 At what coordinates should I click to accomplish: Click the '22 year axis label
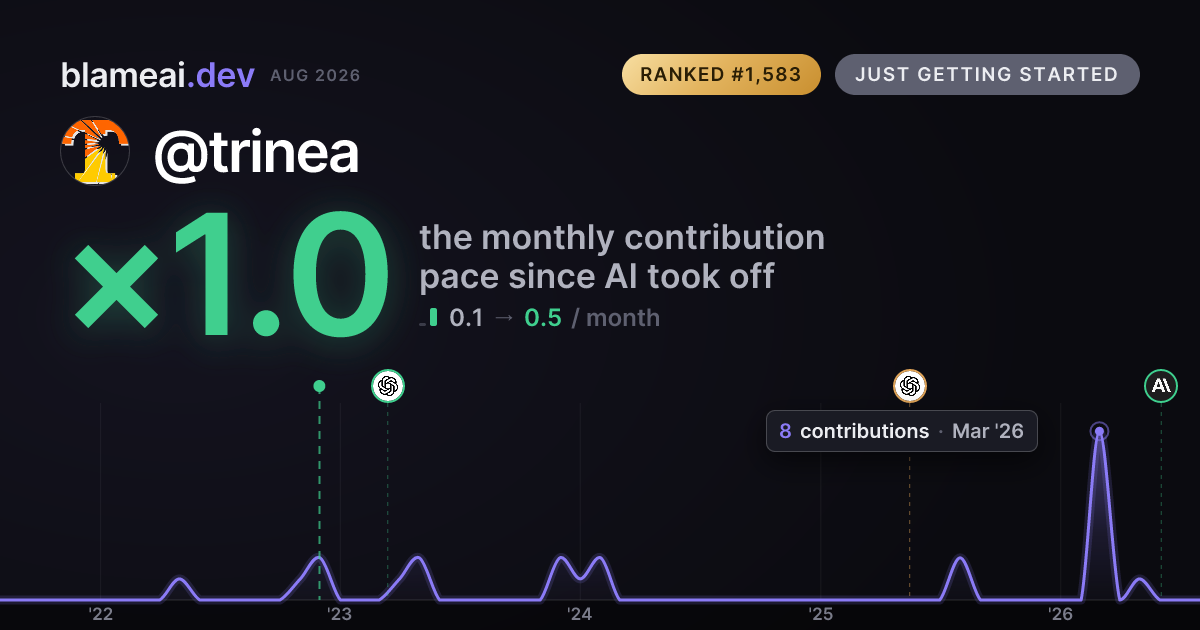100,613
